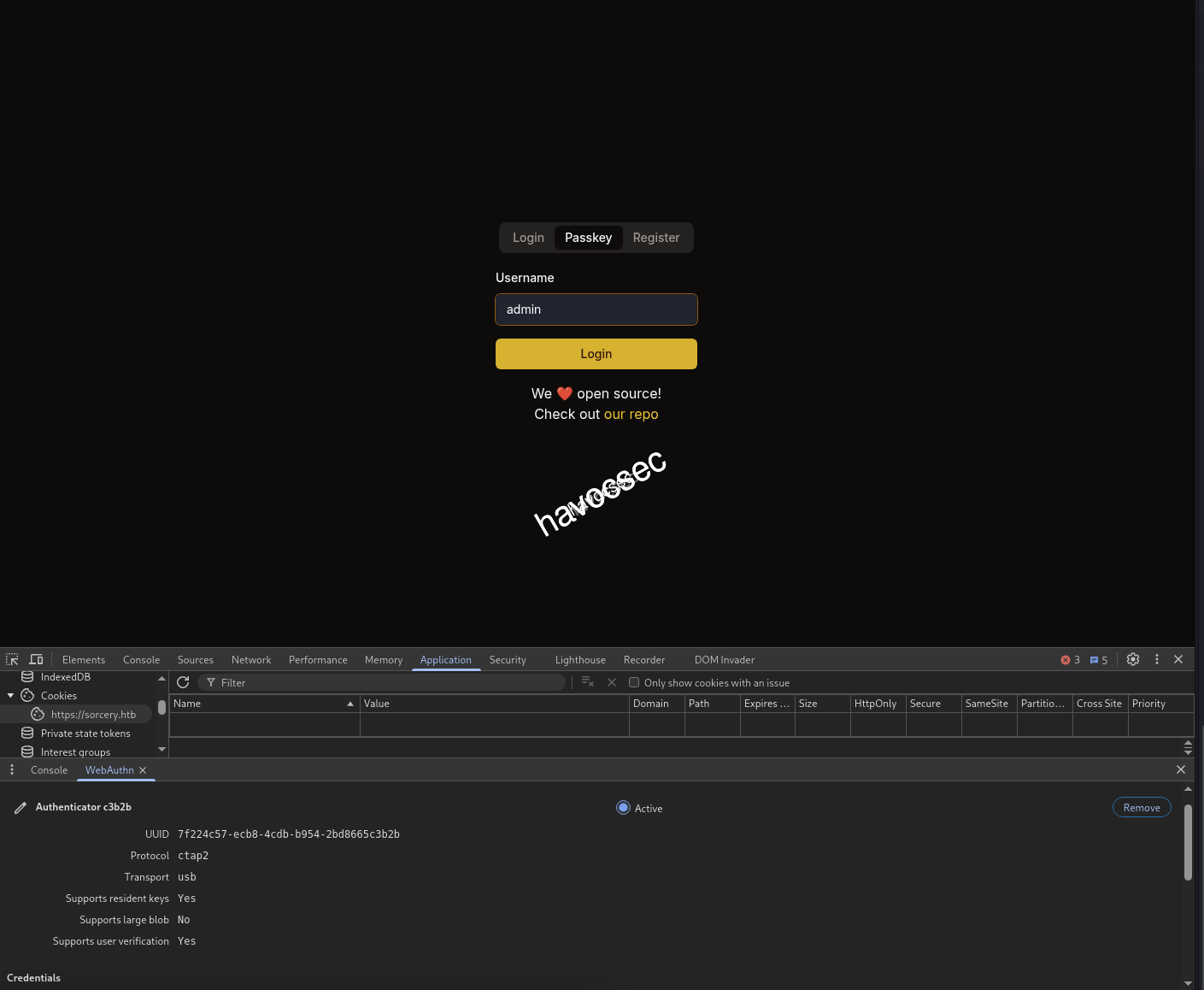Sort cookies by the Name column
This screenshot has width=1204, height=990.
click(264, 703)
